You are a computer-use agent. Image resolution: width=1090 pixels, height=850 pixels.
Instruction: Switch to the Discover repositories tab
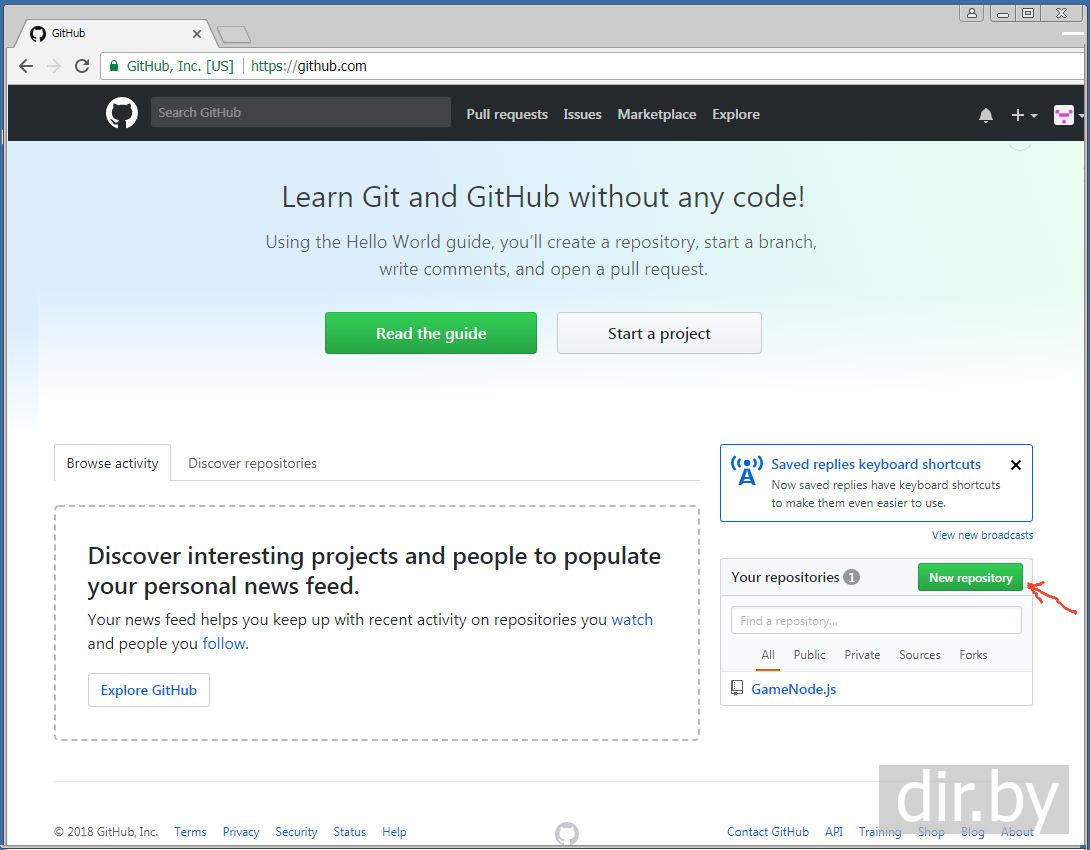(252, 463)
